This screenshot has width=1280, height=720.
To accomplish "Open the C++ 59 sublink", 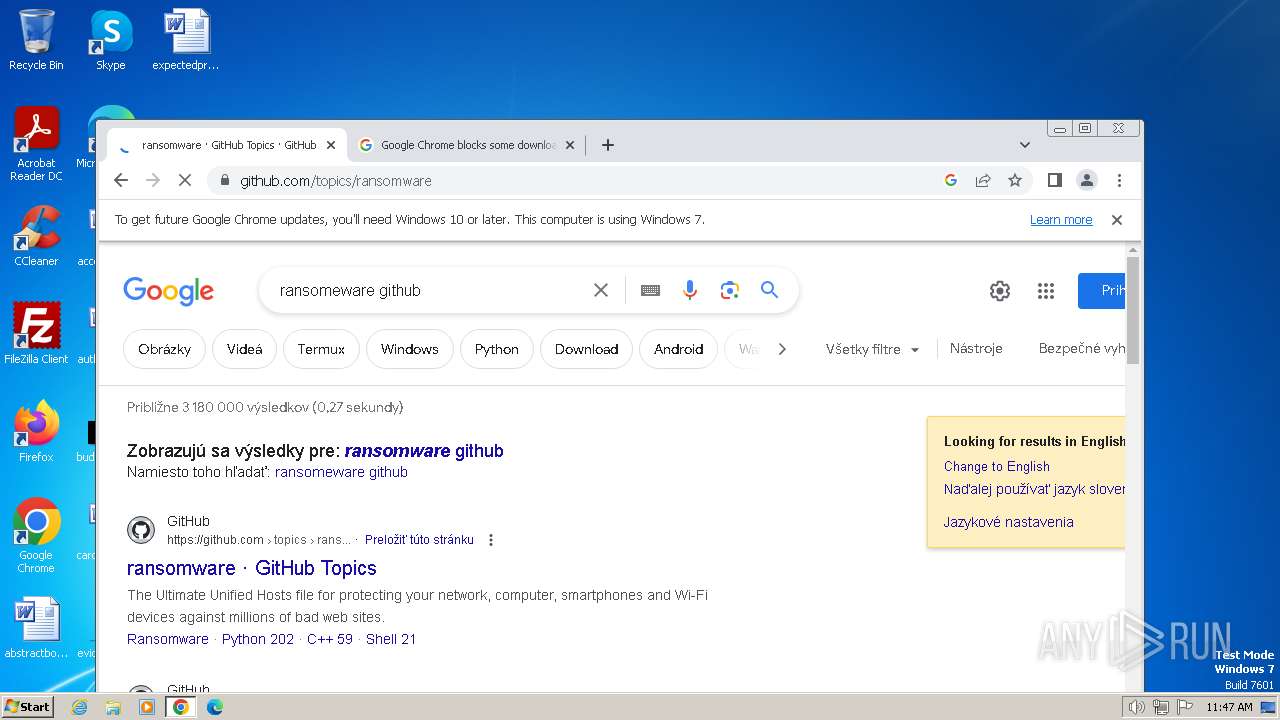I will click(x=330, y=639).
